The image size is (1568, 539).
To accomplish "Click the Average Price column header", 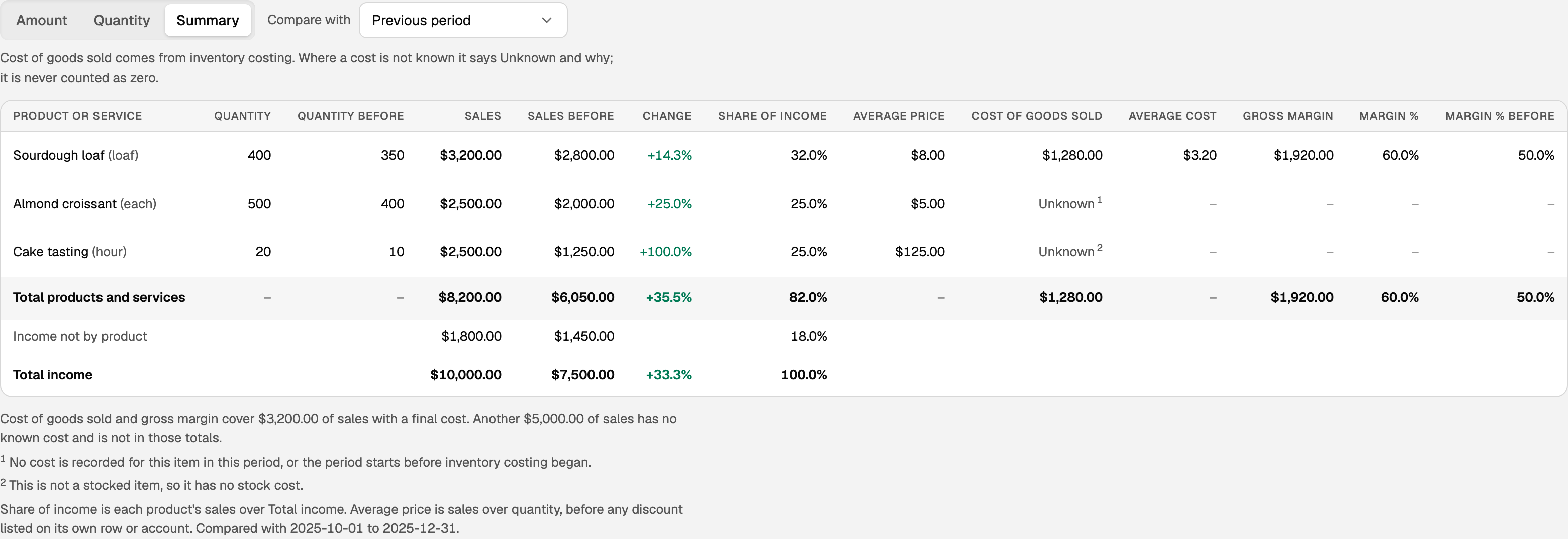I will 899,116.
